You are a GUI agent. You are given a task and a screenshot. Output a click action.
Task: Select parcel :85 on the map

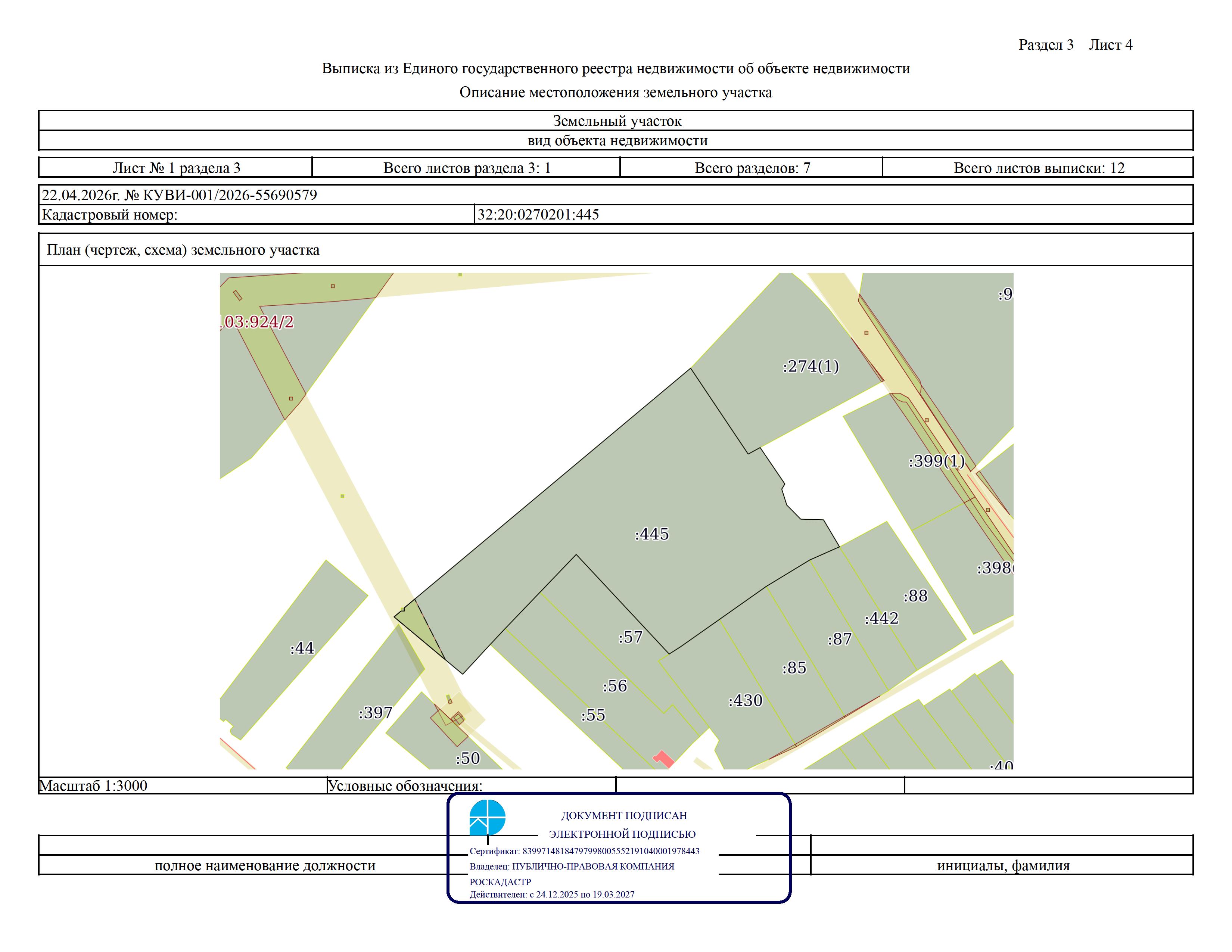[x=794, y=668]
